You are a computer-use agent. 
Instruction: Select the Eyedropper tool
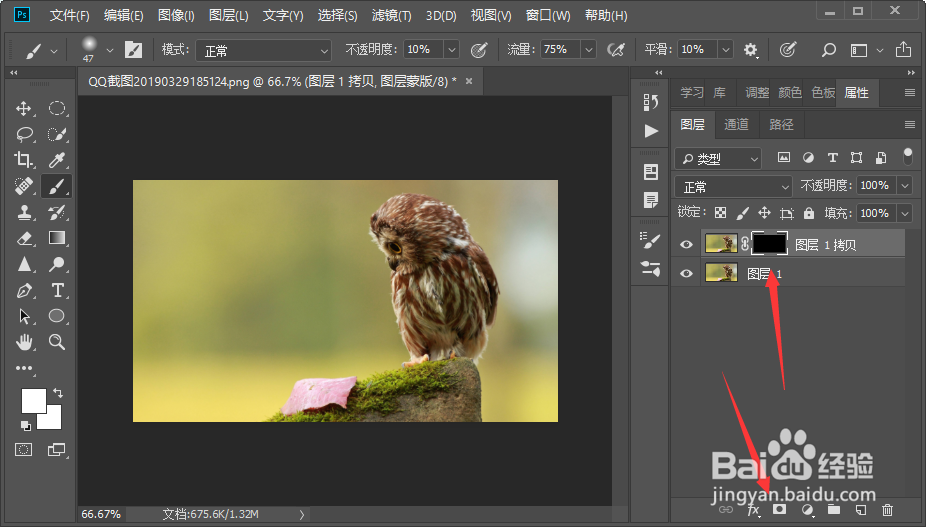pyautogui.click(x=57, y=160)
